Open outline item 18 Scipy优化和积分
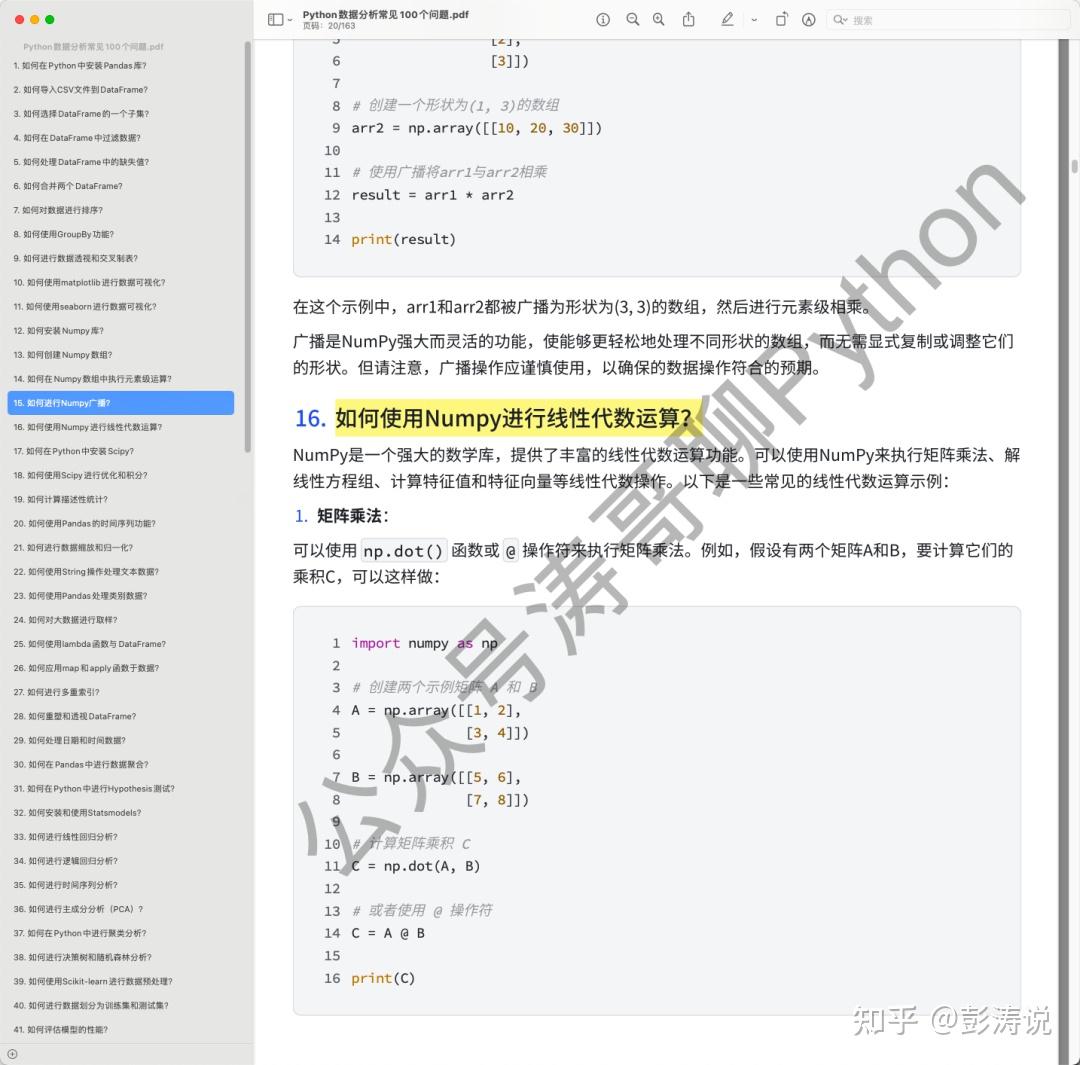This screenshot has height=1065, width=1080. point(81,475)
